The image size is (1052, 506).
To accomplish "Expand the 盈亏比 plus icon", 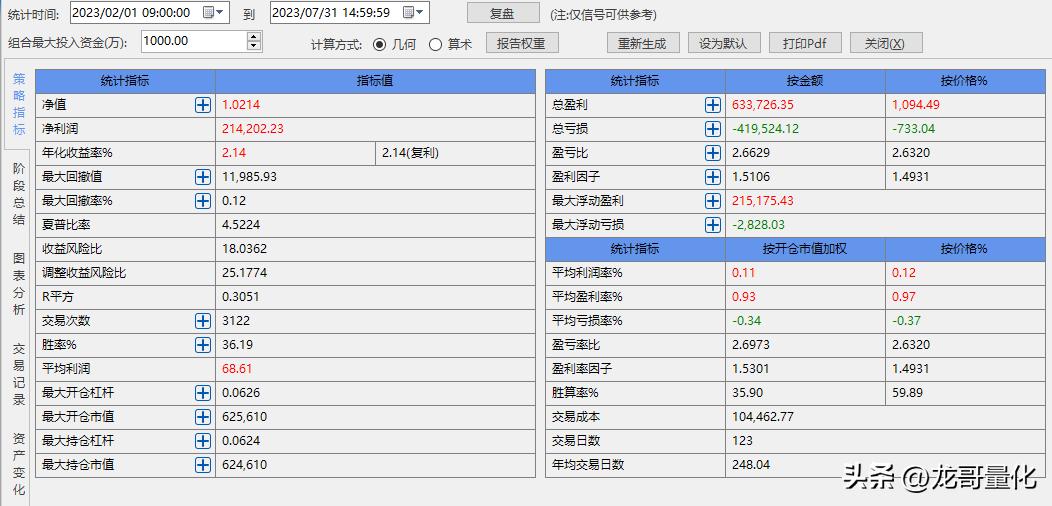I will pos(713,153).
